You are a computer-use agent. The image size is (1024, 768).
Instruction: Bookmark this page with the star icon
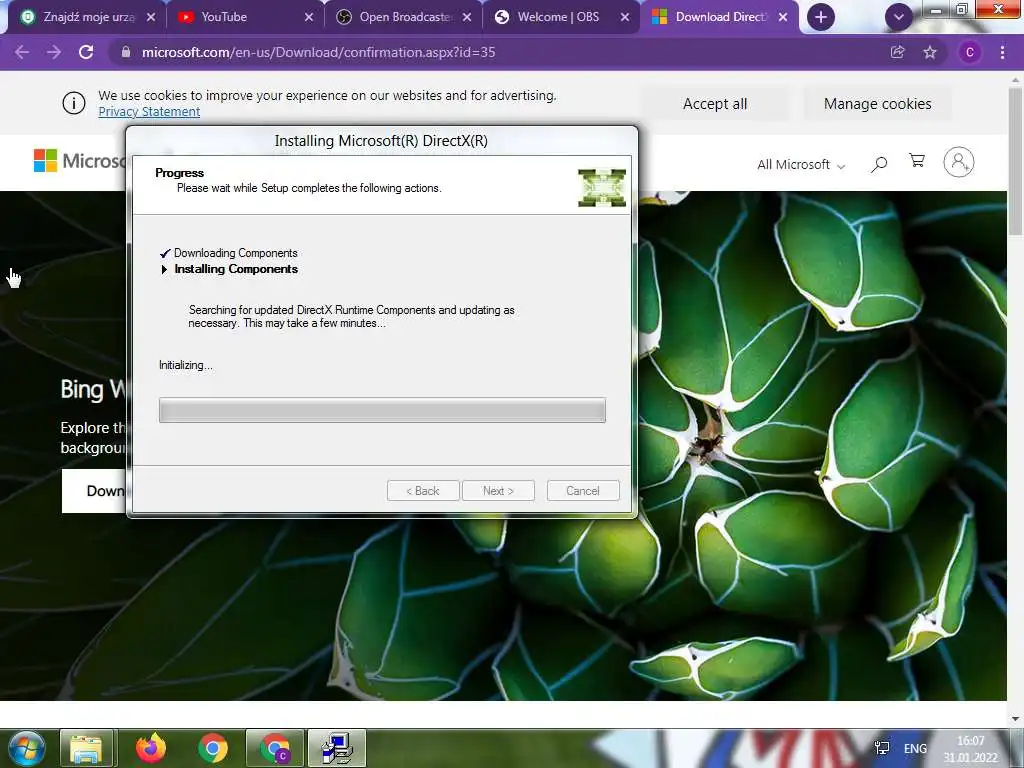[930, 52]
